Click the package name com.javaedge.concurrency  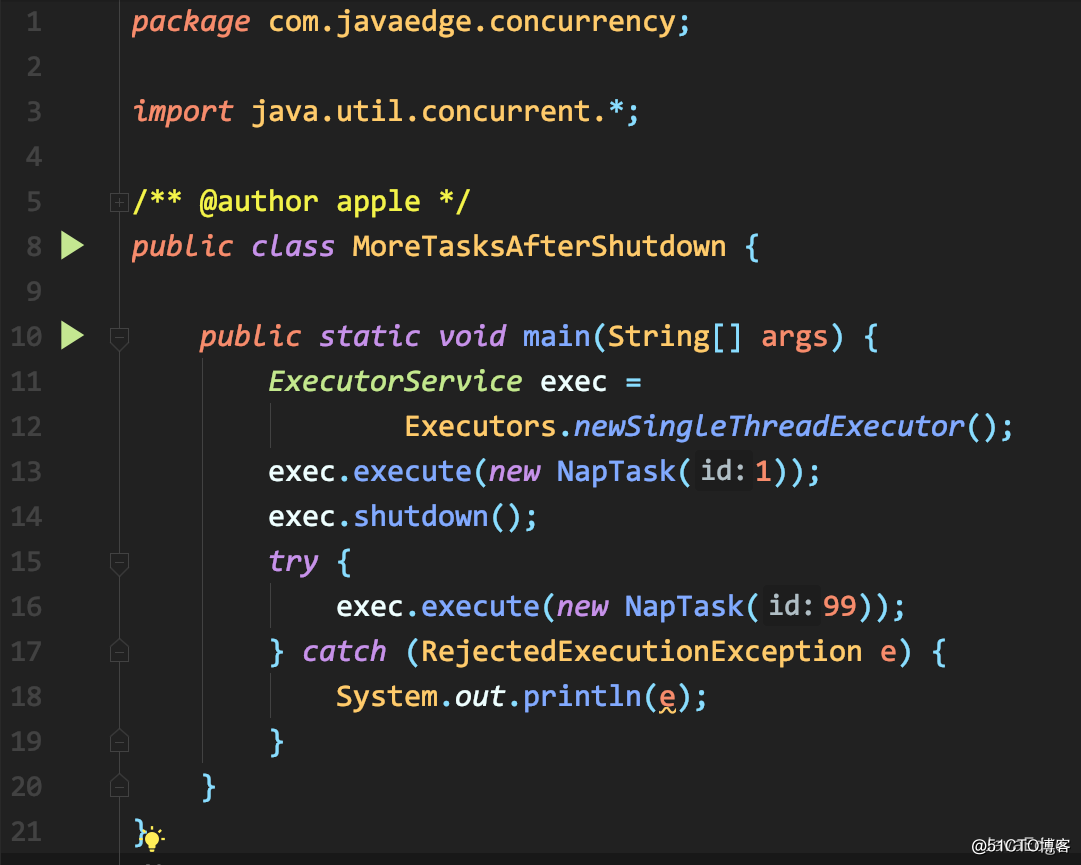(472, 22)
